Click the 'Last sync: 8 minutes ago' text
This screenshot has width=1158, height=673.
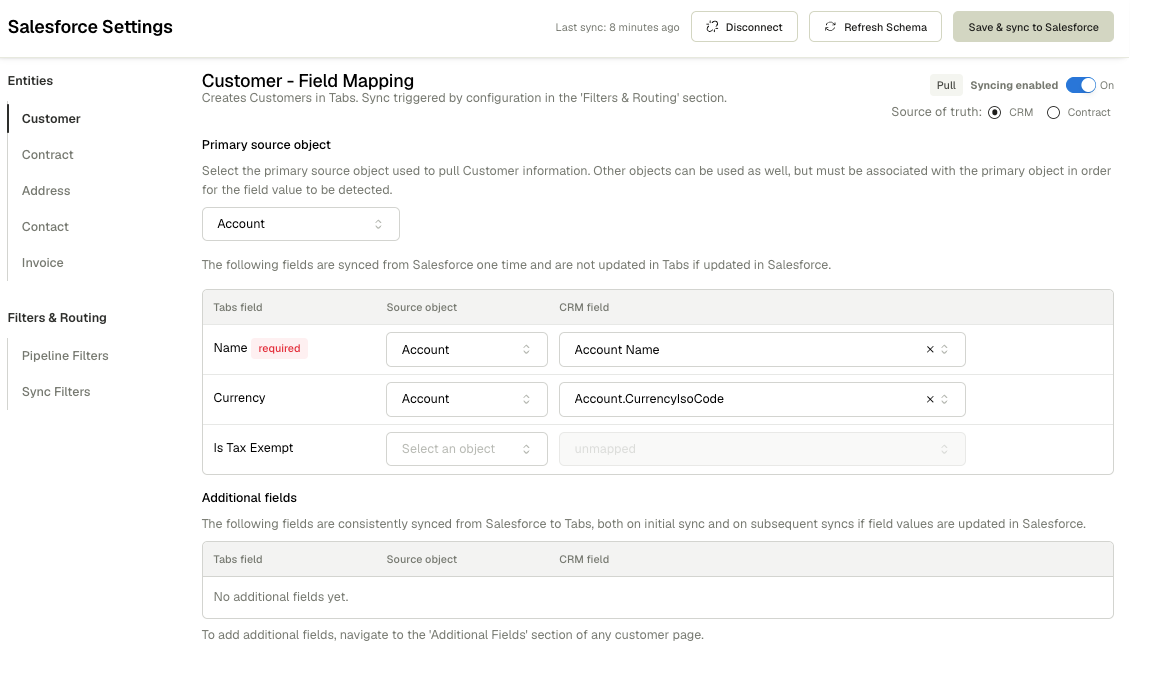pos(617,27)
